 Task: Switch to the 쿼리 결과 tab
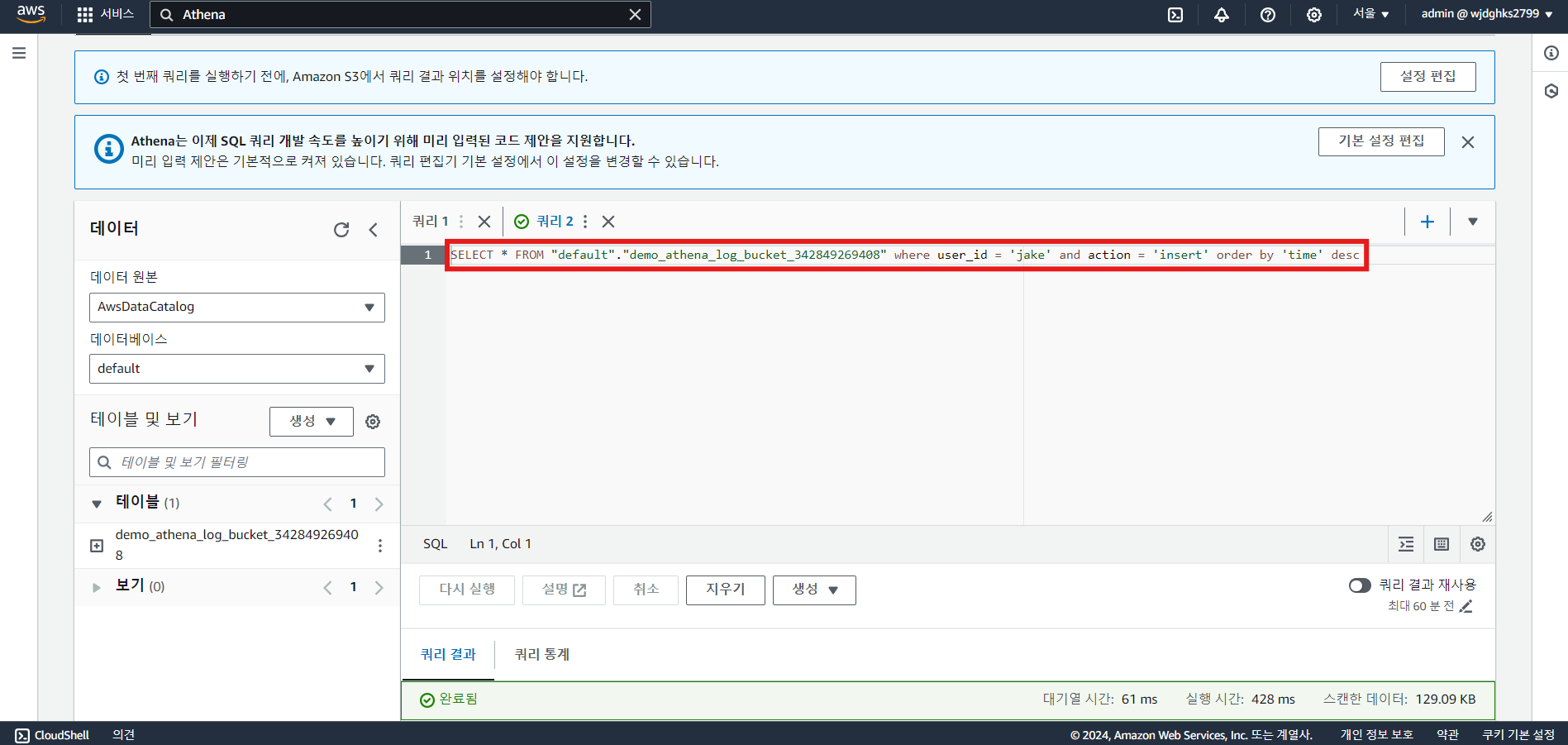click(x=448, y=654)
